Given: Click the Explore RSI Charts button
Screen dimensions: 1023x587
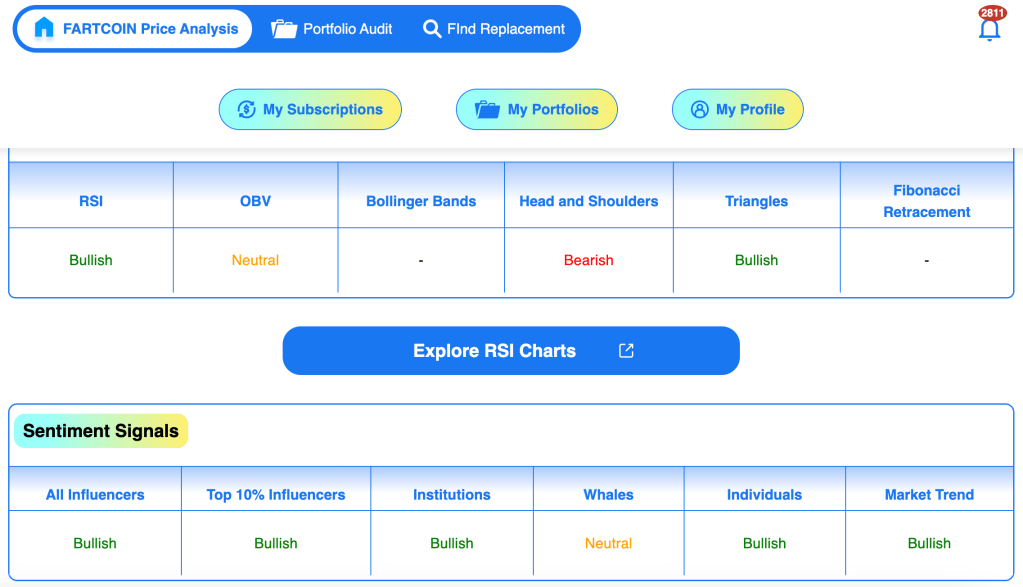Looking at the screenshot, I should (511, 351).
